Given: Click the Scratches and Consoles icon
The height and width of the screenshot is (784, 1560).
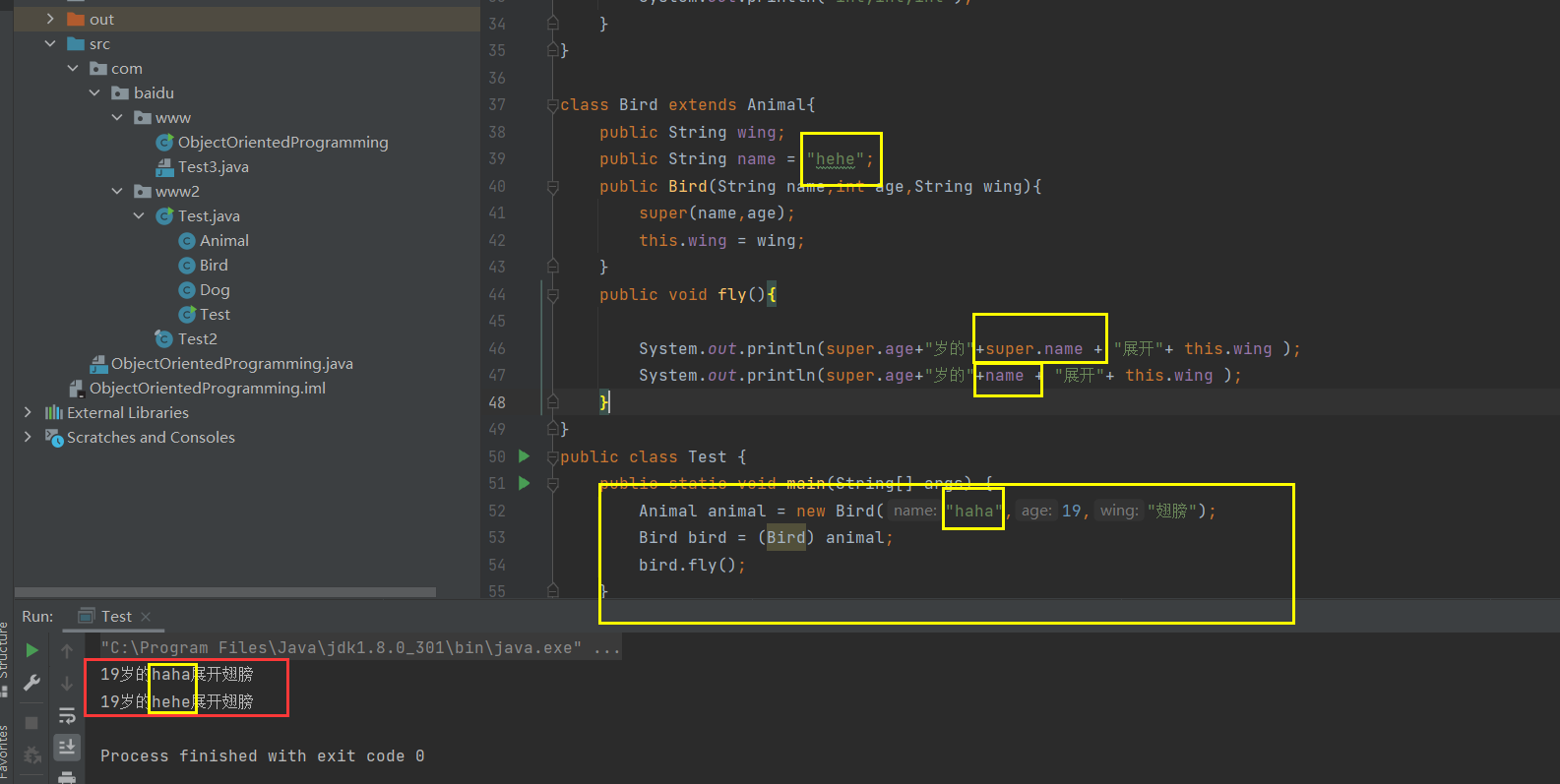Looking at the screenshot, I should [54, 437].
